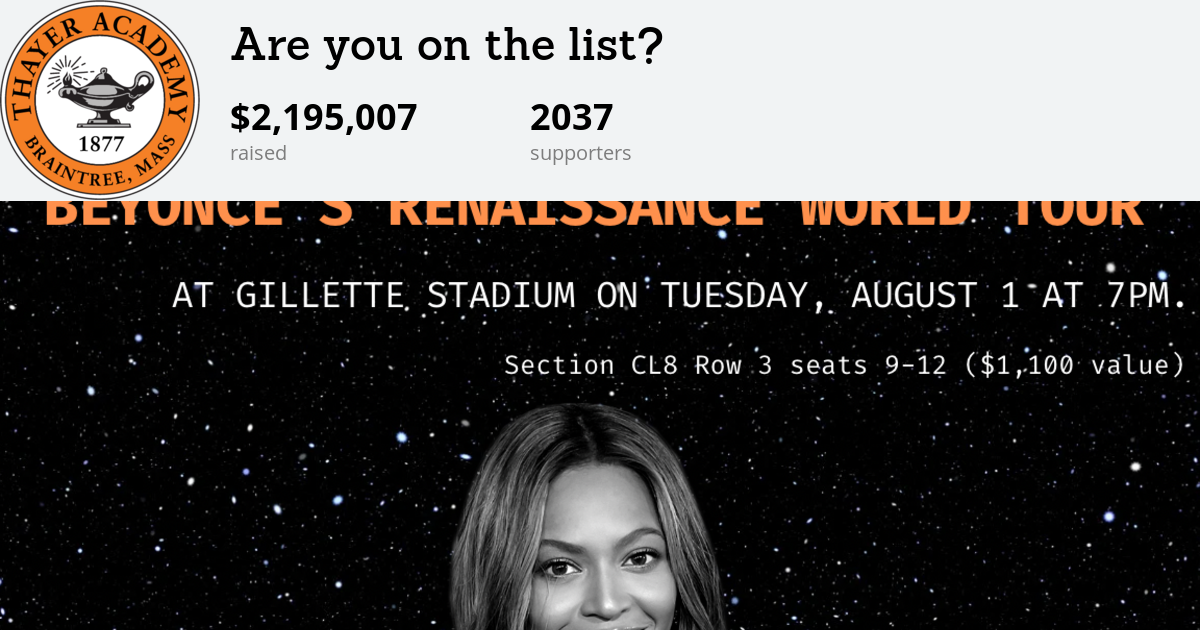Click the 1877 year on the seal
Viewport: 1200px width, 630px height.
click(x=101, y=143)
